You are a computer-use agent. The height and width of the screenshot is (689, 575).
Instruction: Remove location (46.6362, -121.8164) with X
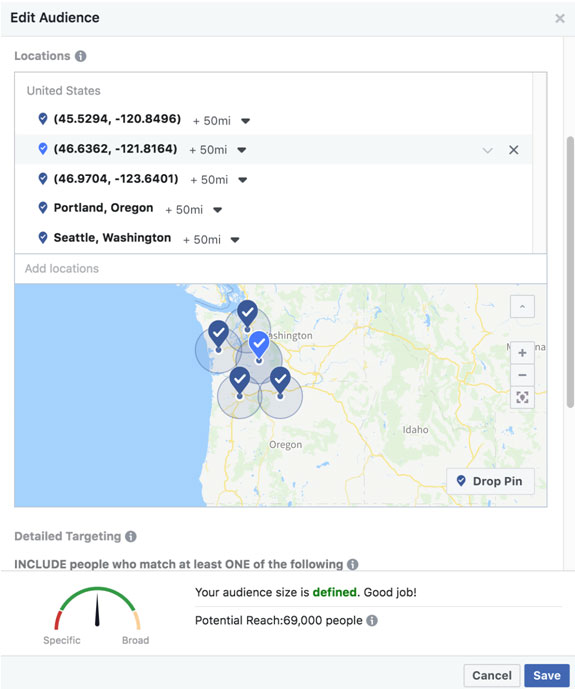click(x=514, y=150)
